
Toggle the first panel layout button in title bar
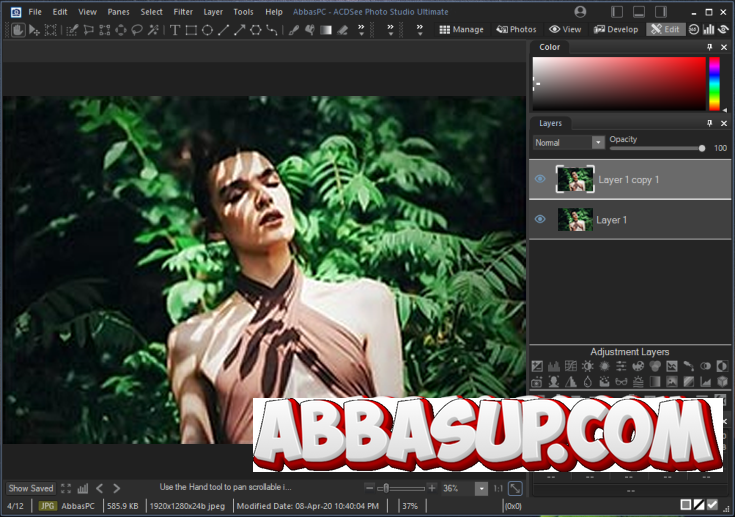pyautogui.click(x=617, y=12)
